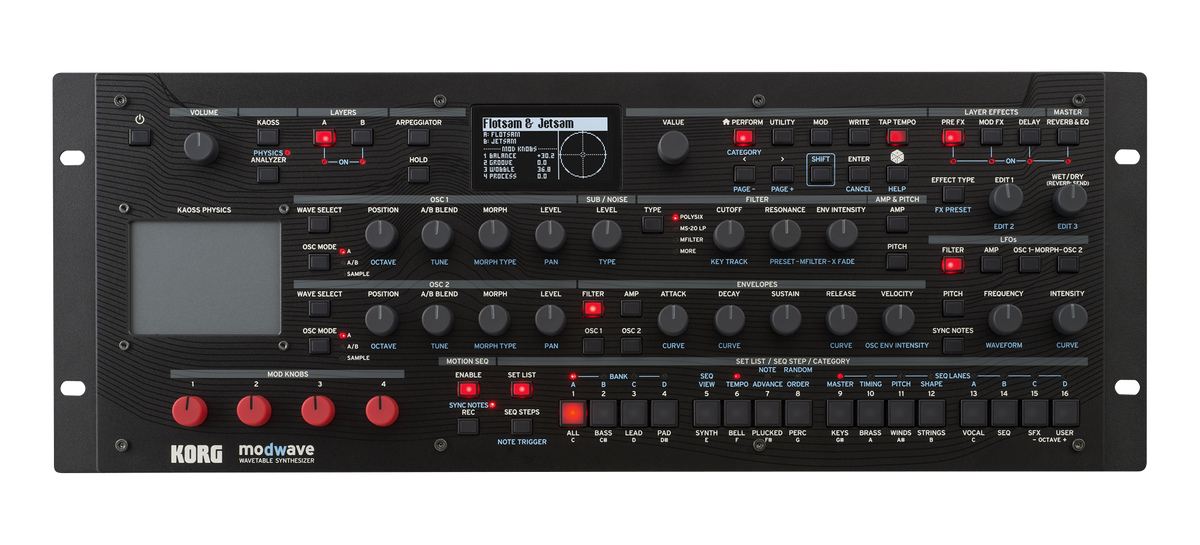The width and height of the screenshot is (1200, 545).
Task: Select the home Perform button
Action: click(x=743, y=136)
